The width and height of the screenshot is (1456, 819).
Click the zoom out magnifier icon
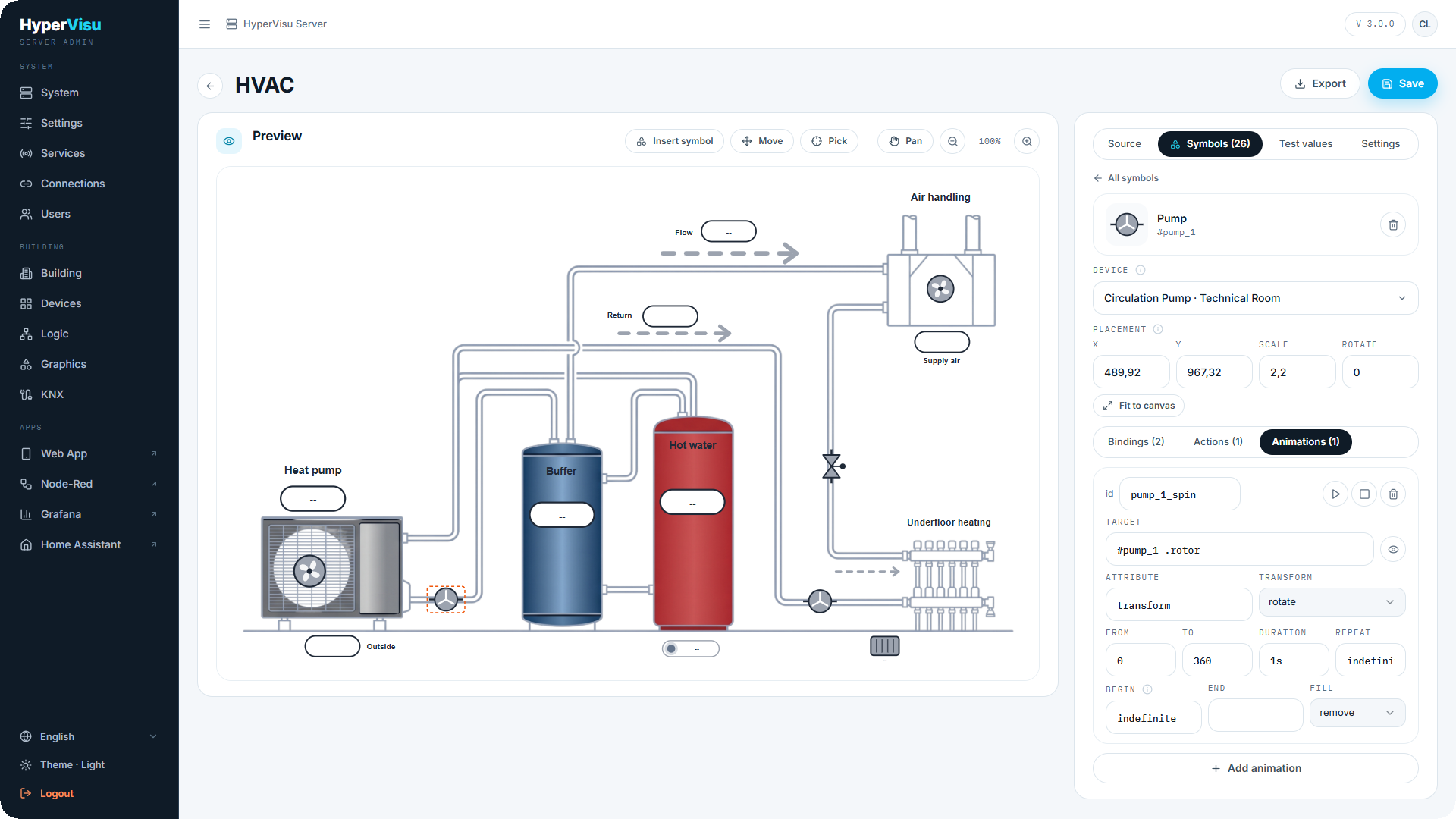[x=952, y=141]
